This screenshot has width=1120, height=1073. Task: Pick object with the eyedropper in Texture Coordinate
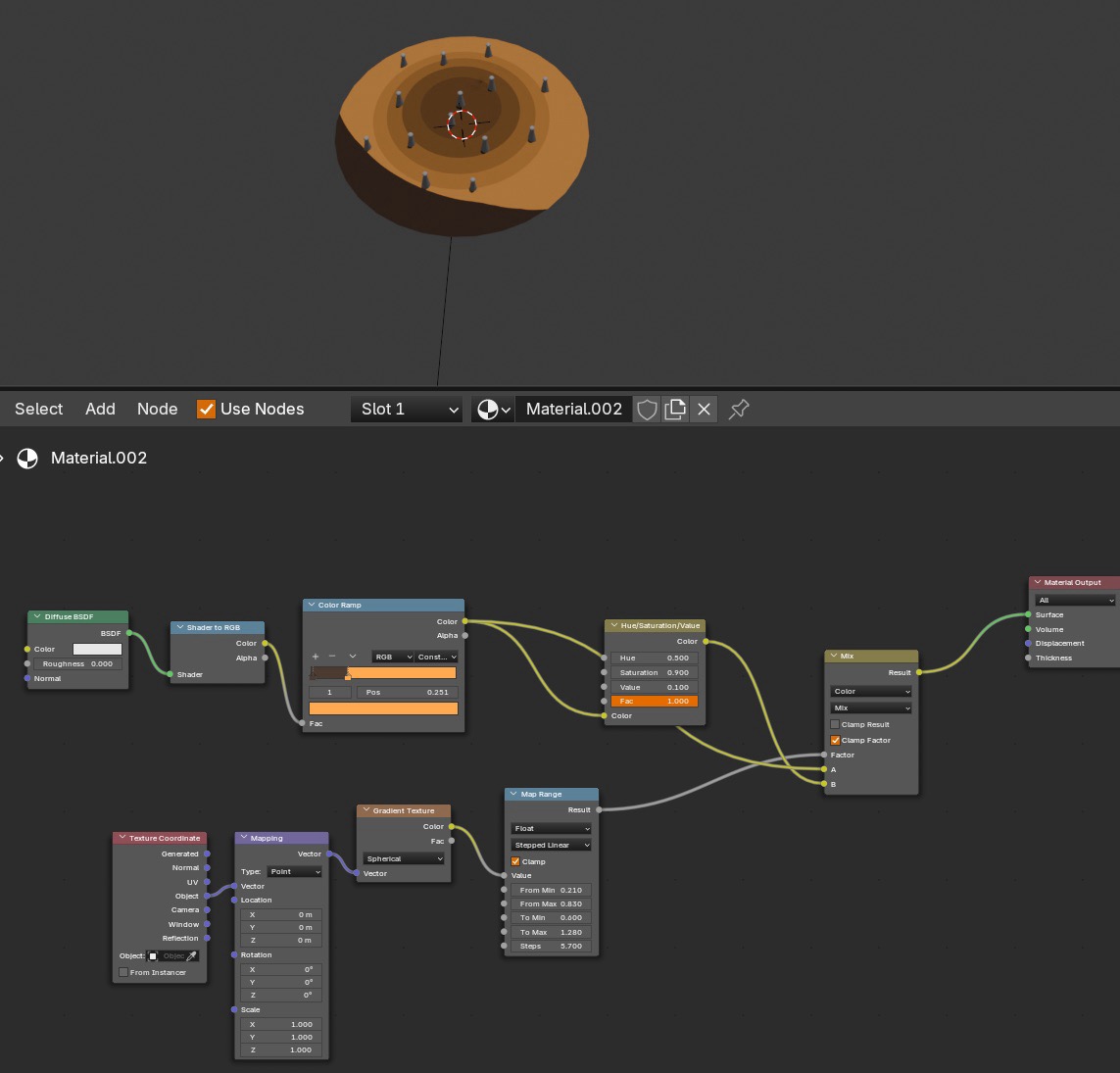pos(191,955)
